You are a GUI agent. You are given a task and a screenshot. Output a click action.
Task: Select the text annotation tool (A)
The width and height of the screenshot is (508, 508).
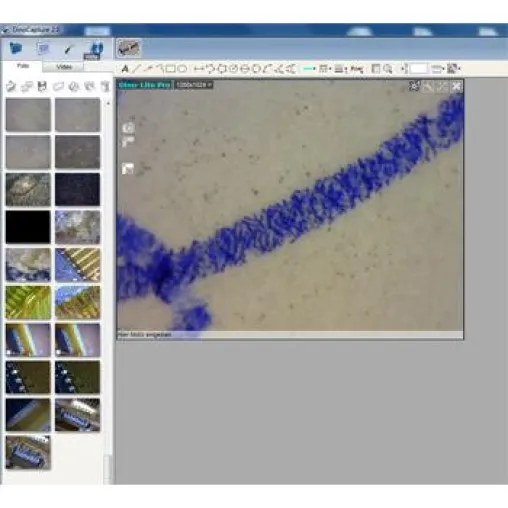pyautogui.click(x=125, y=69)
